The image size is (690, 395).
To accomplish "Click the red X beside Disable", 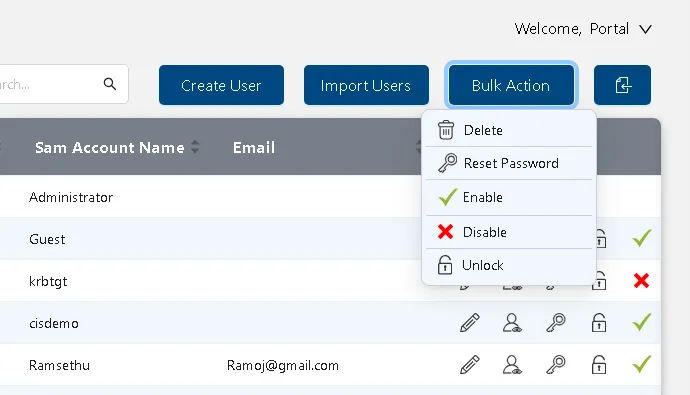I will pos(445,231).
